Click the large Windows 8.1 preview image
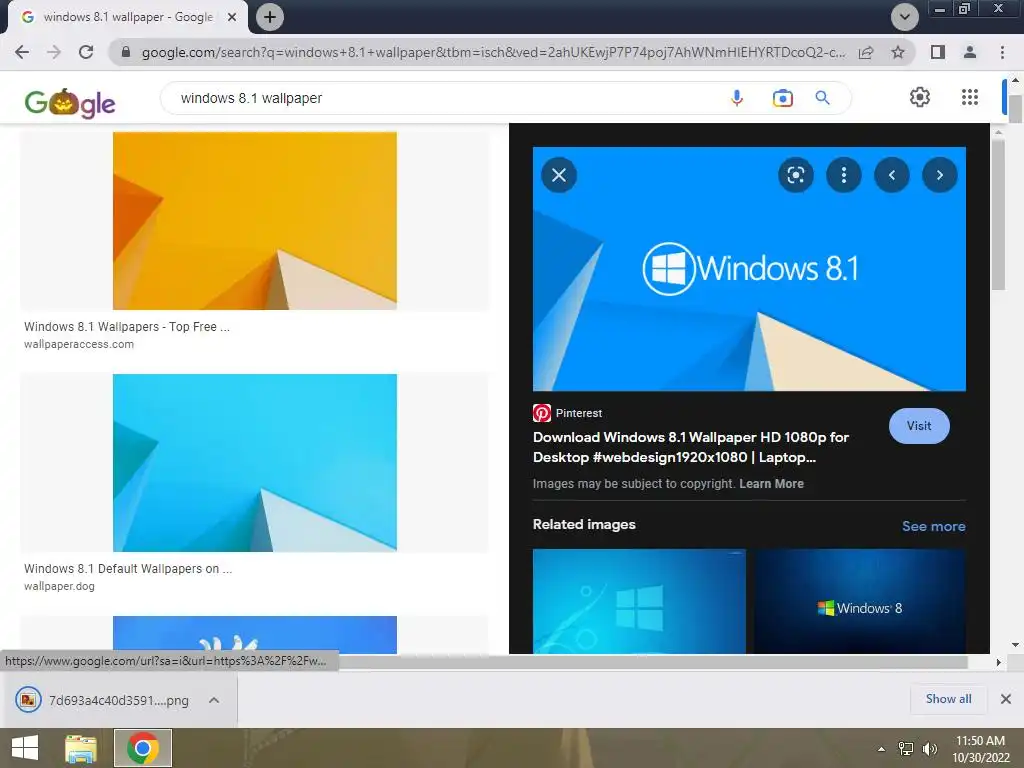Image resolution: width=1024 pixels, height=768 pixels. [x=749, y=269]
